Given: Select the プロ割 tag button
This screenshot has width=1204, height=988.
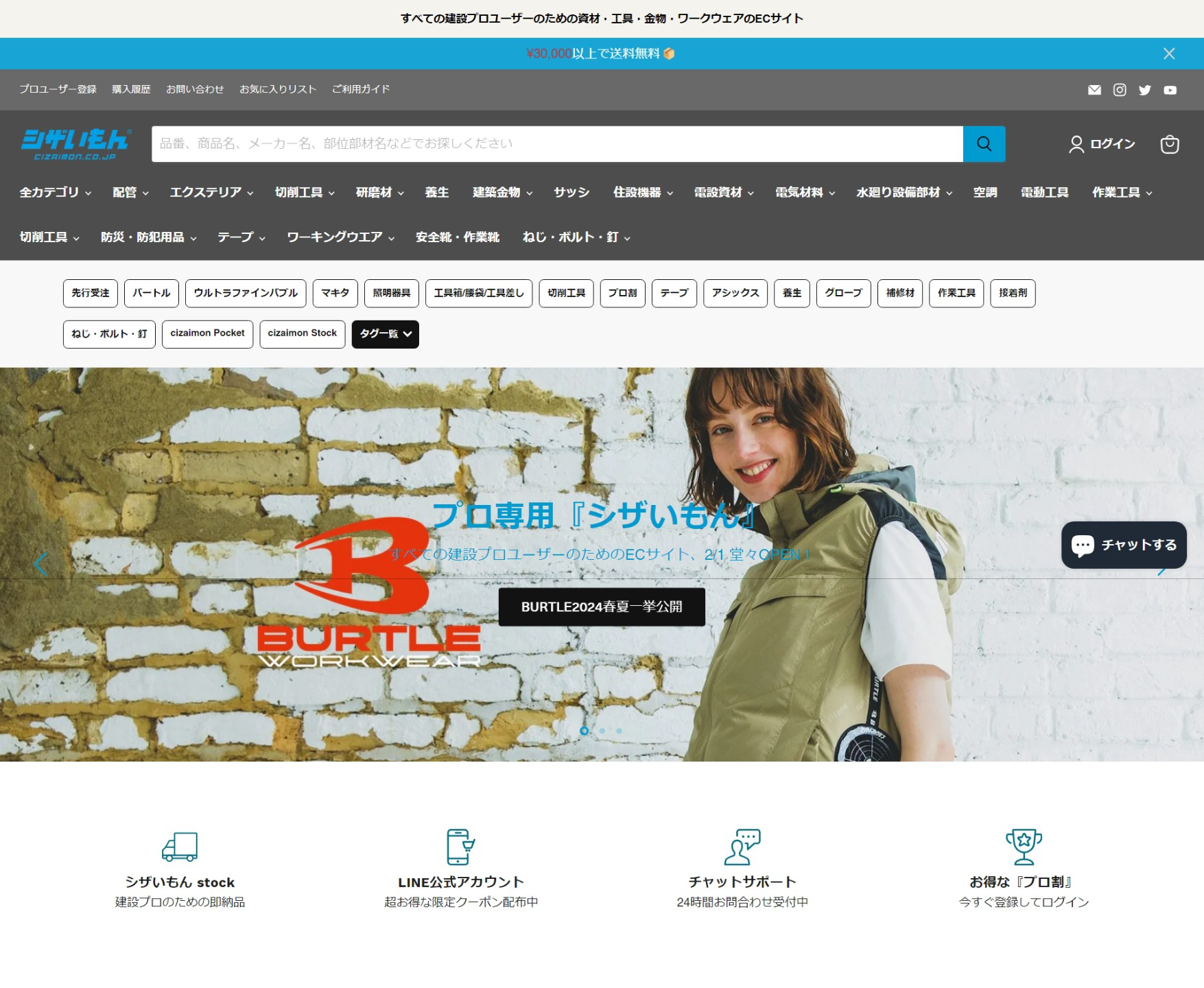Looking at the screenshot, I should click(x=623, y=293).
